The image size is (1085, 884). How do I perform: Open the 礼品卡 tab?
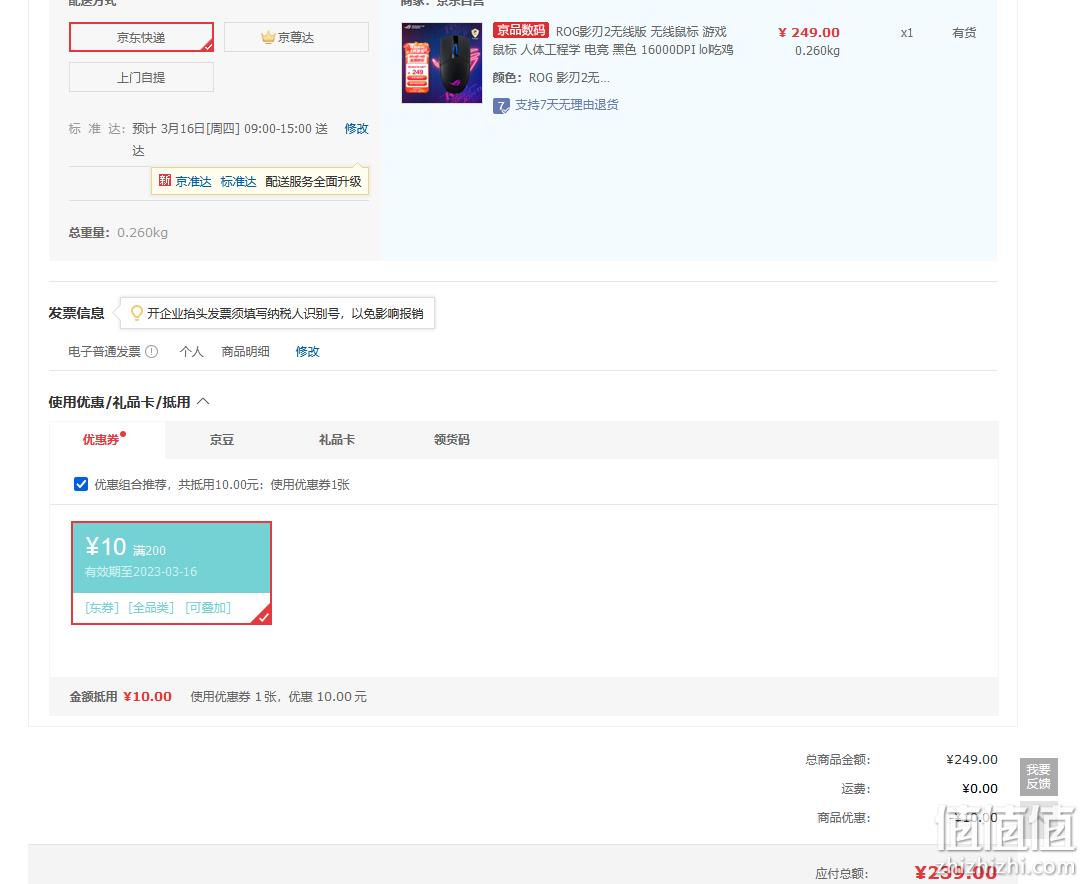pyautogui.click(x=337, y=440)
